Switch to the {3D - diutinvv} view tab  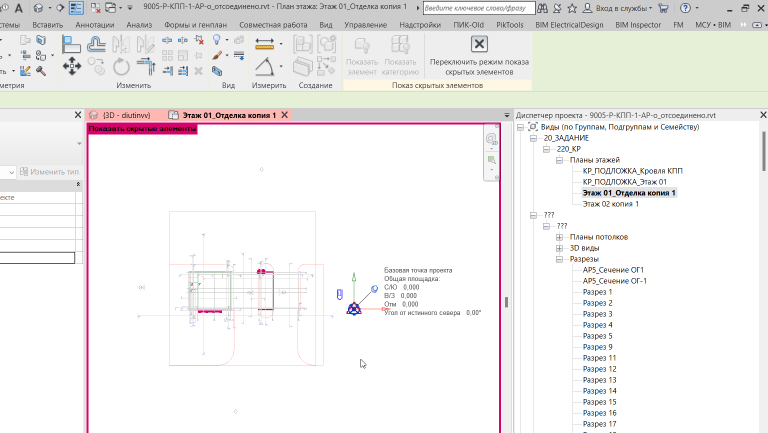[124, 116]
